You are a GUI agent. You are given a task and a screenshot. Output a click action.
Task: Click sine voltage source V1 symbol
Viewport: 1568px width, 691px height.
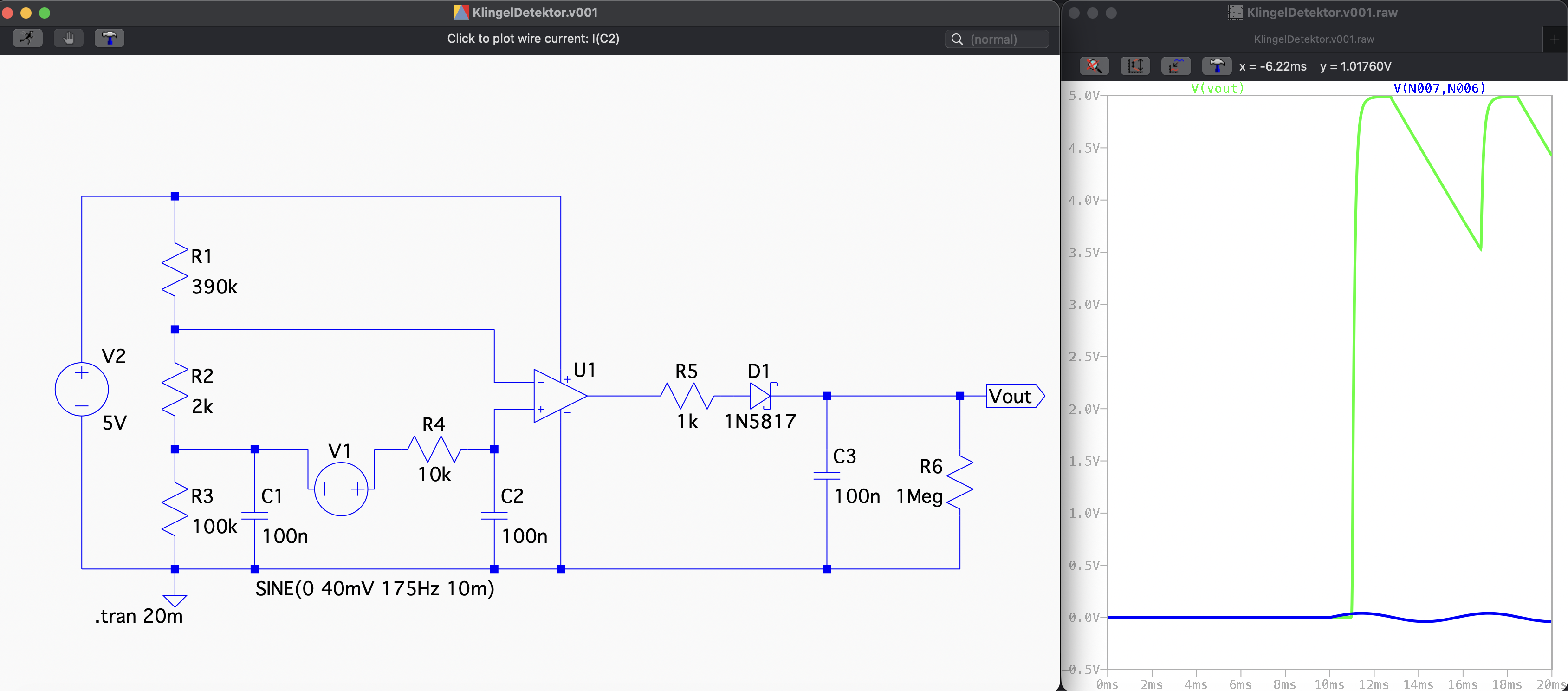341,489
